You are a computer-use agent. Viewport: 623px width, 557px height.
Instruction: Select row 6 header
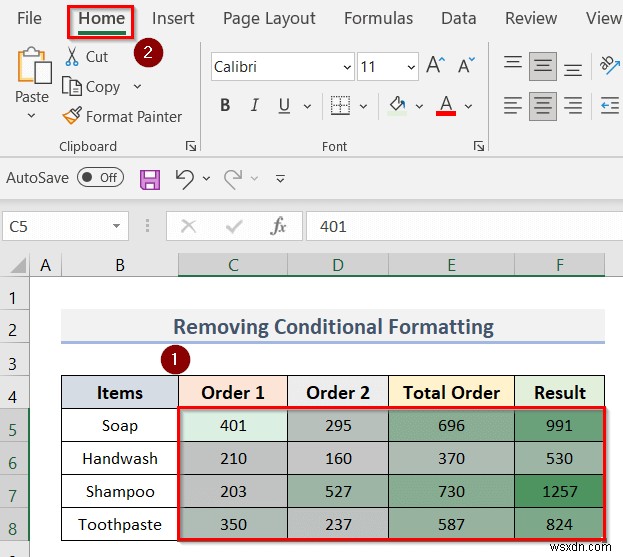pos(14,458)
